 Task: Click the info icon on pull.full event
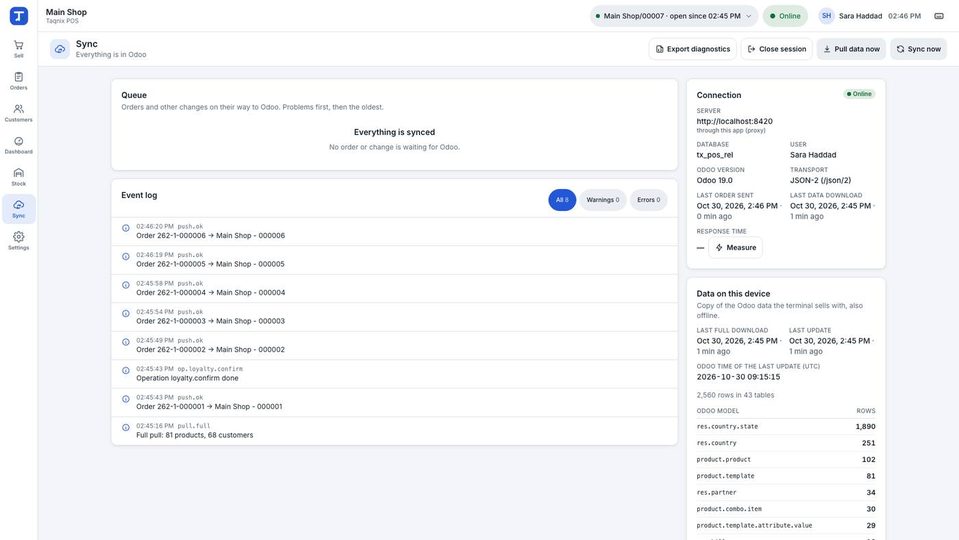tap(125, 427)
